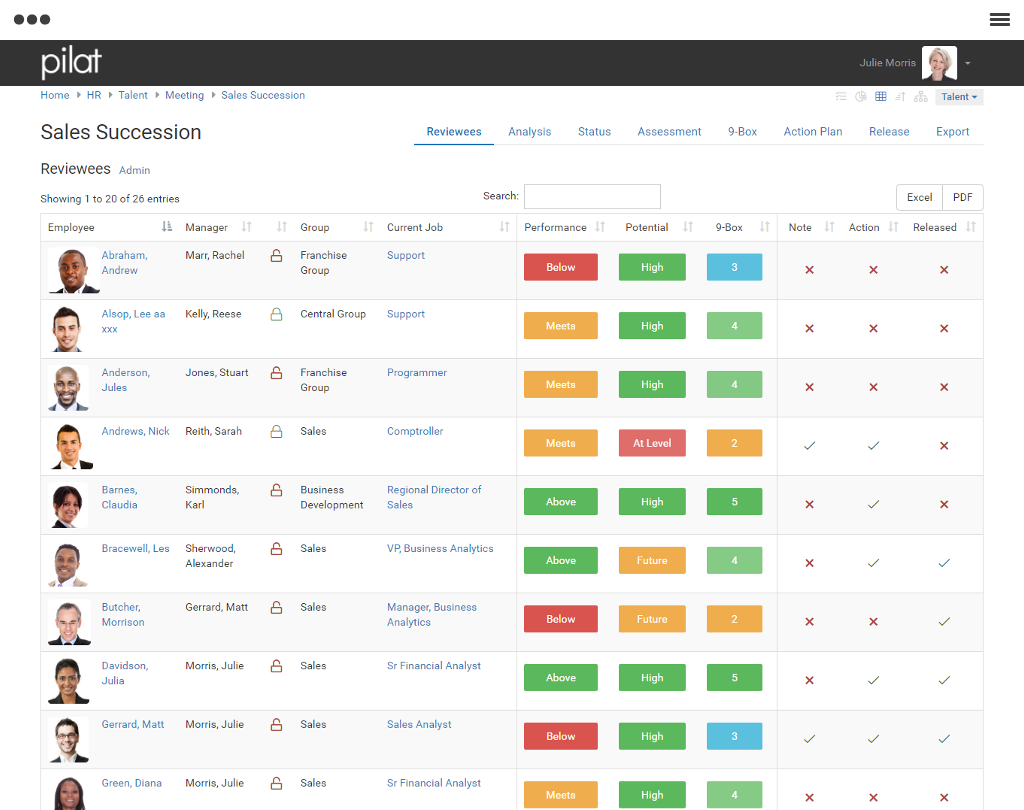Toggle the Released cross for Green, Diana
The image size is (1024, 810).
click(943, 795)
